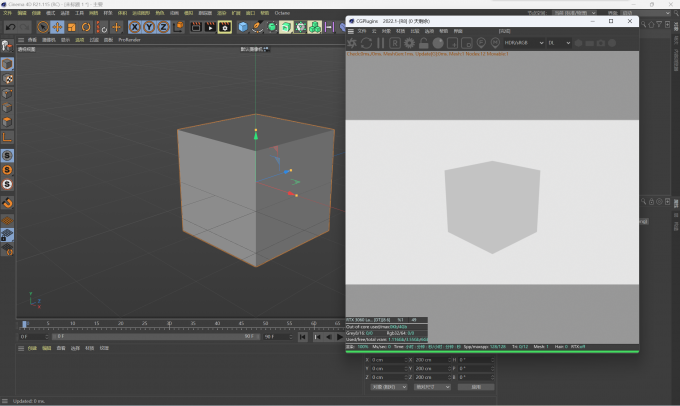The width and height of the screenshot is (680, 406).
Task: Toggle Z axis lock
Action: pos(163,27)
